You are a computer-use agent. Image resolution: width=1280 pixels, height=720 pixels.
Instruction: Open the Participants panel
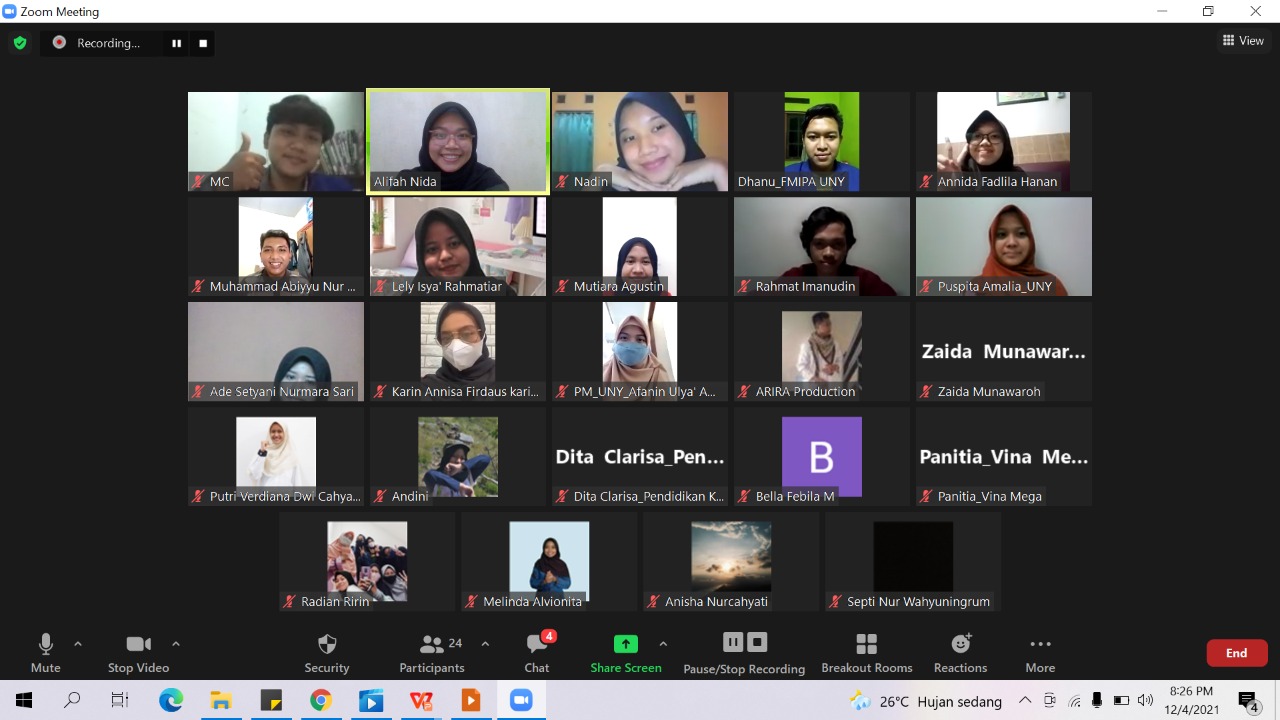coord(432,654)
